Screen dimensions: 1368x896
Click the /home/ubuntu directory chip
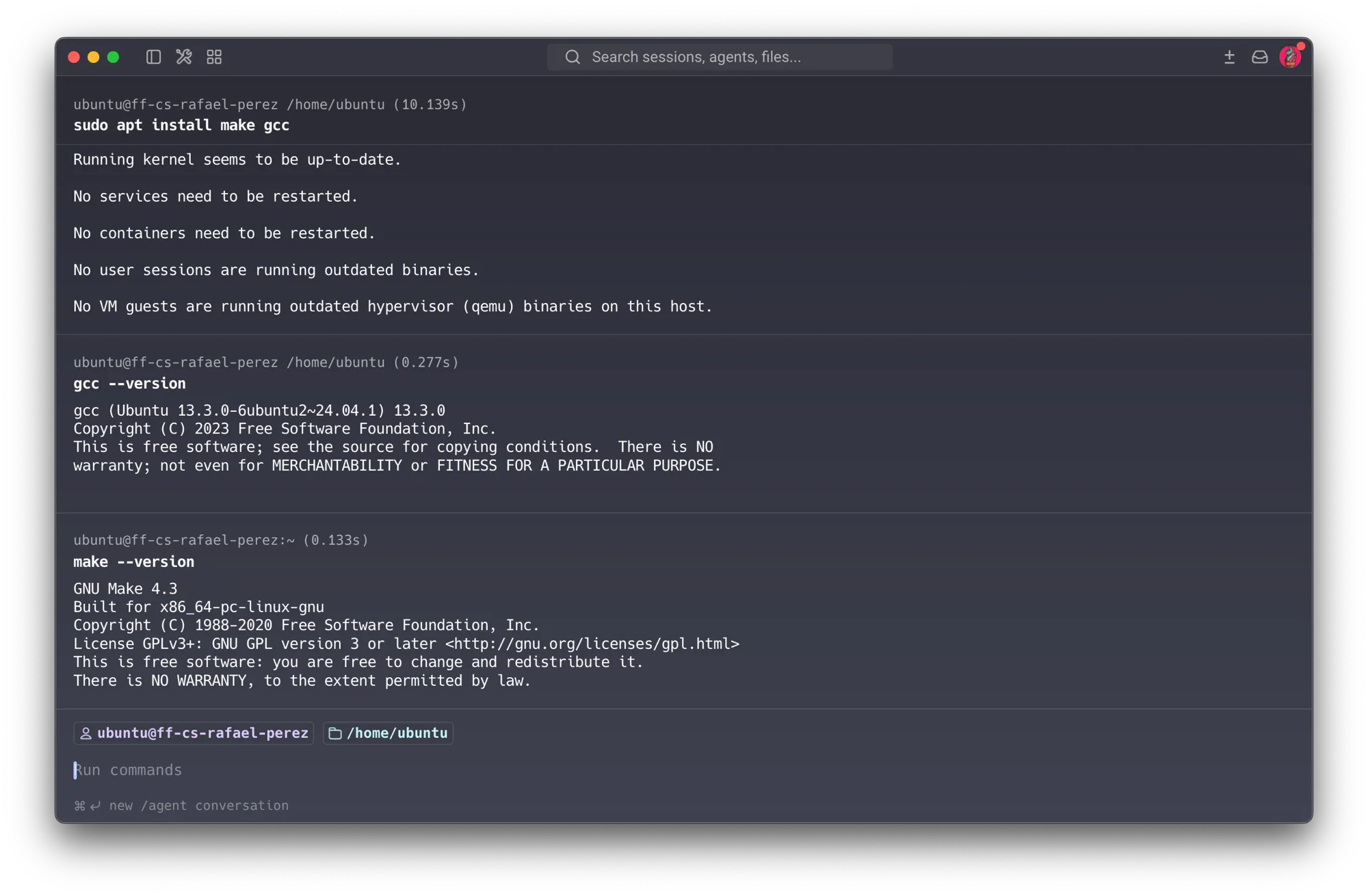coord(388,733)
